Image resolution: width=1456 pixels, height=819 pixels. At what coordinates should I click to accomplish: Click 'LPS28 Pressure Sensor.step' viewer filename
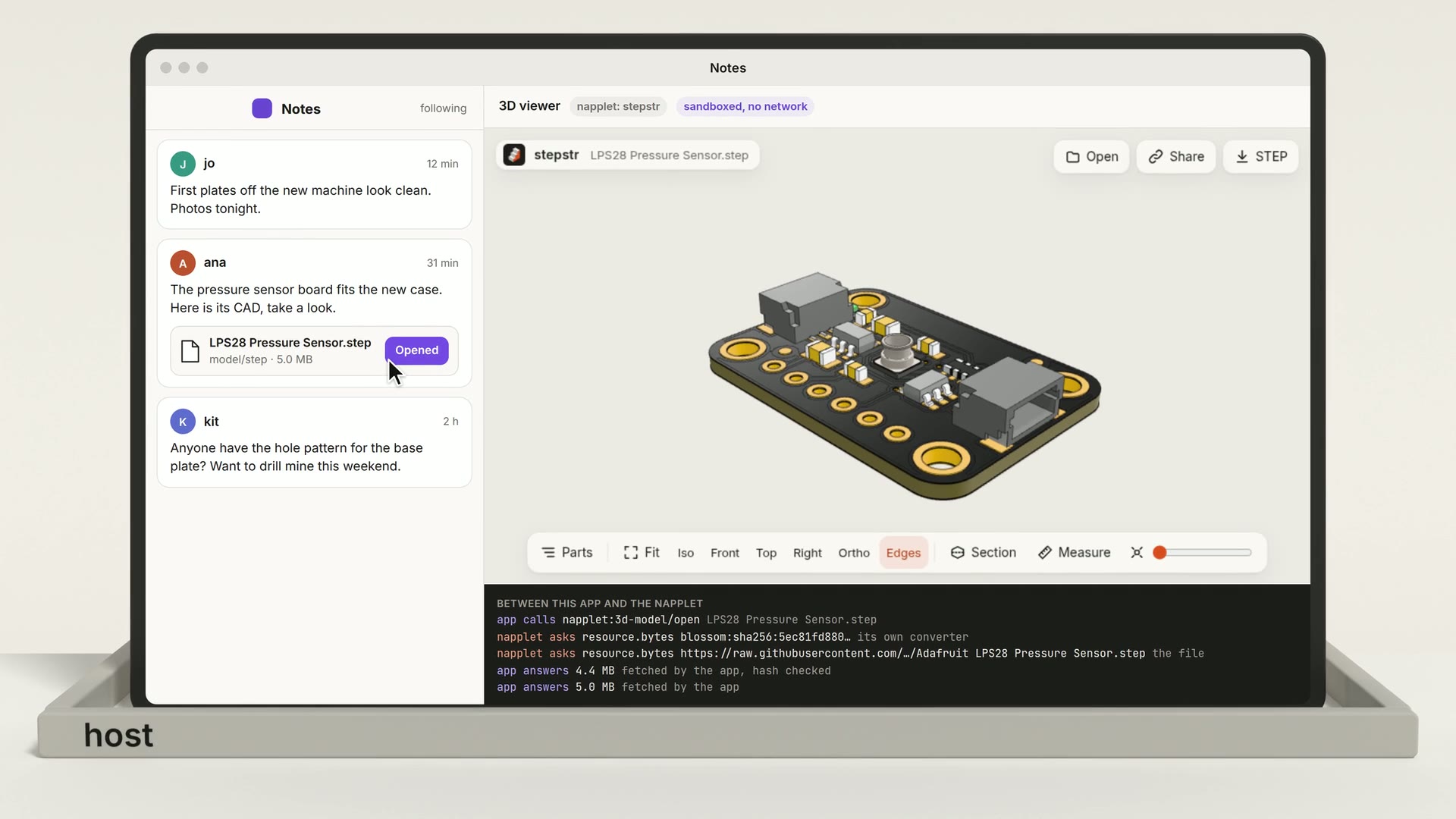click(669, 155)
